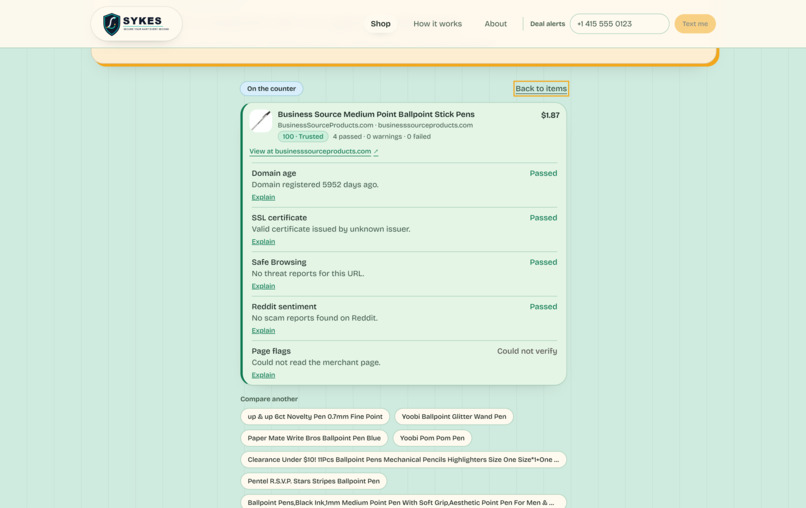Explain the Safe Browsing check
The width and height of the screenshot is (806, 508).
[263, 286]
